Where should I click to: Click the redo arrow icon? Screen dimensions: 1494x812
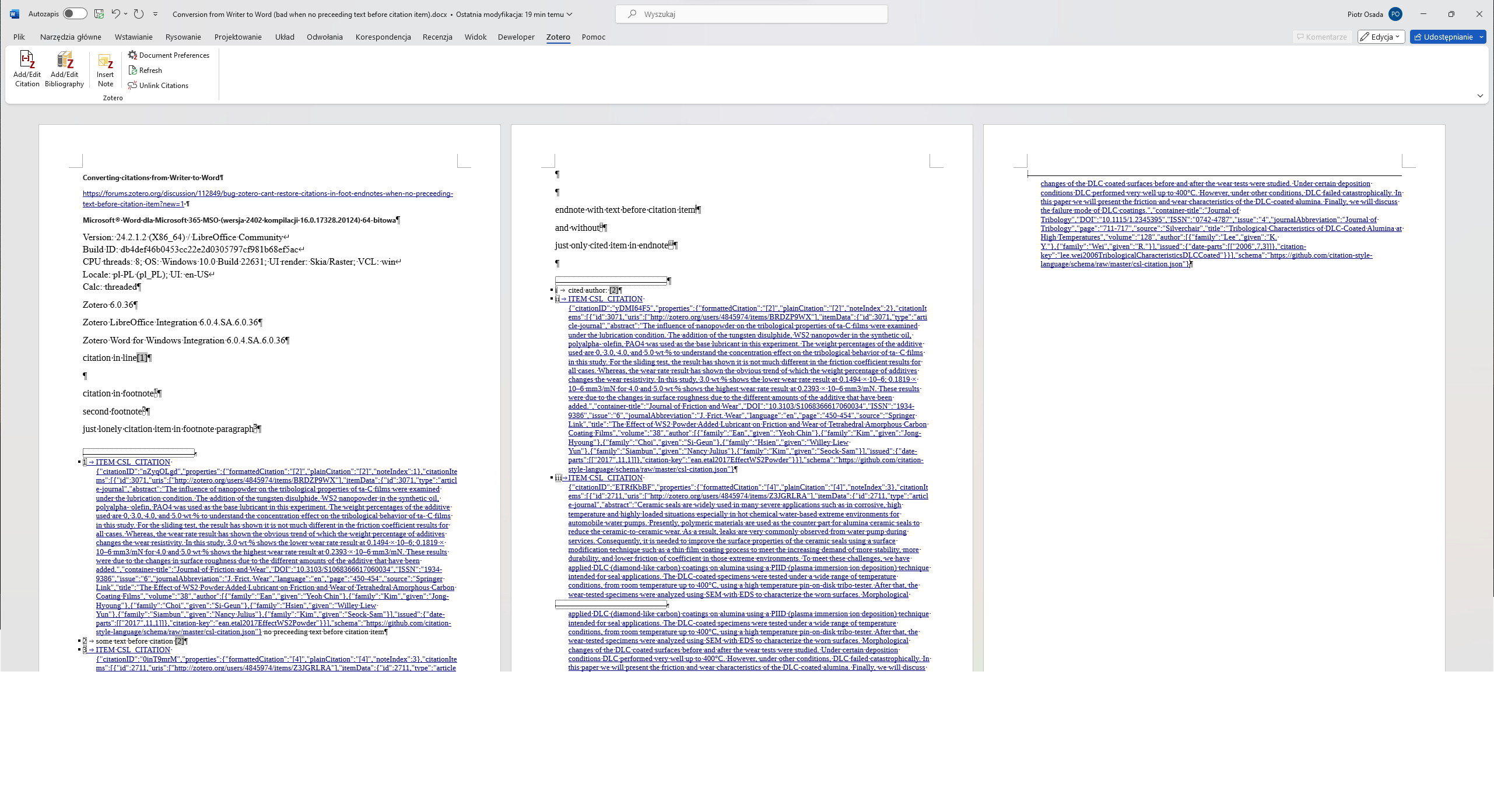[139, 14]
